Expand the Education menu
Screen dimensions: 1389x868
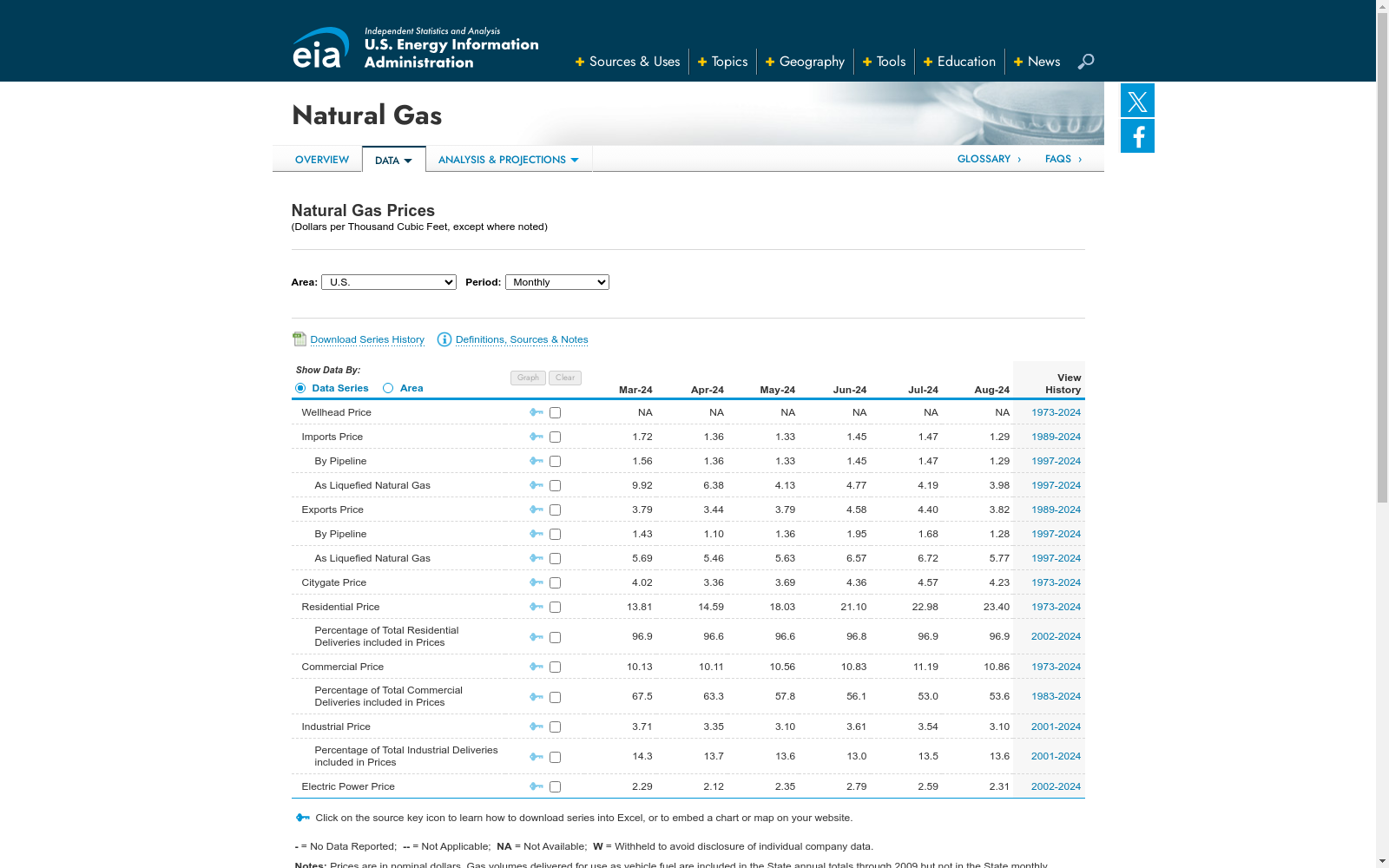[x=959, y=62]
